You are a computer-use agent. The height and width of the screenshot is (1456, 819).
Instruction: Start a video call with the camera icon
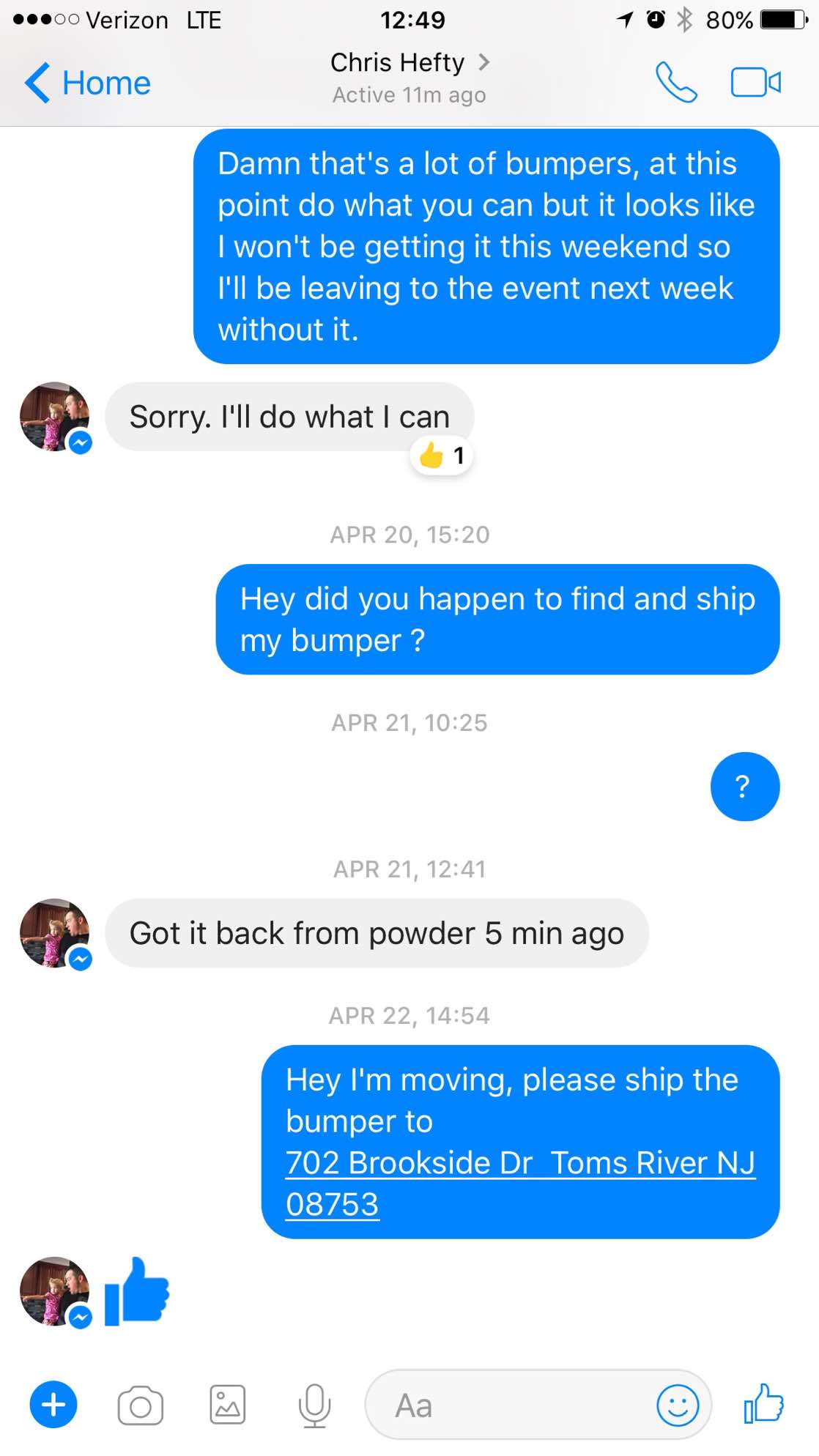tap(756, 82)
